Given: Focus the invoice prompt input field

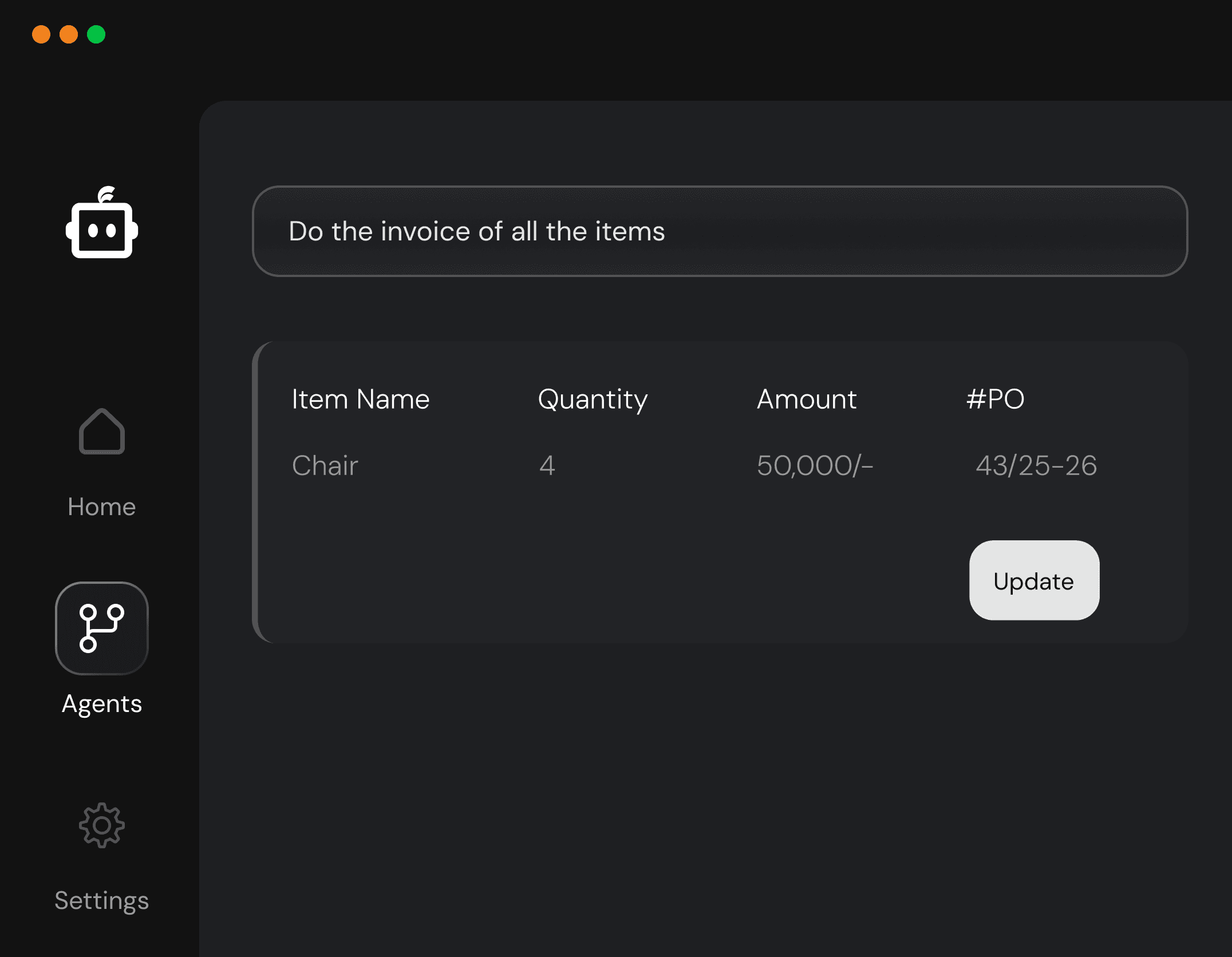Looking at the screenshot, I should [720, 231].
